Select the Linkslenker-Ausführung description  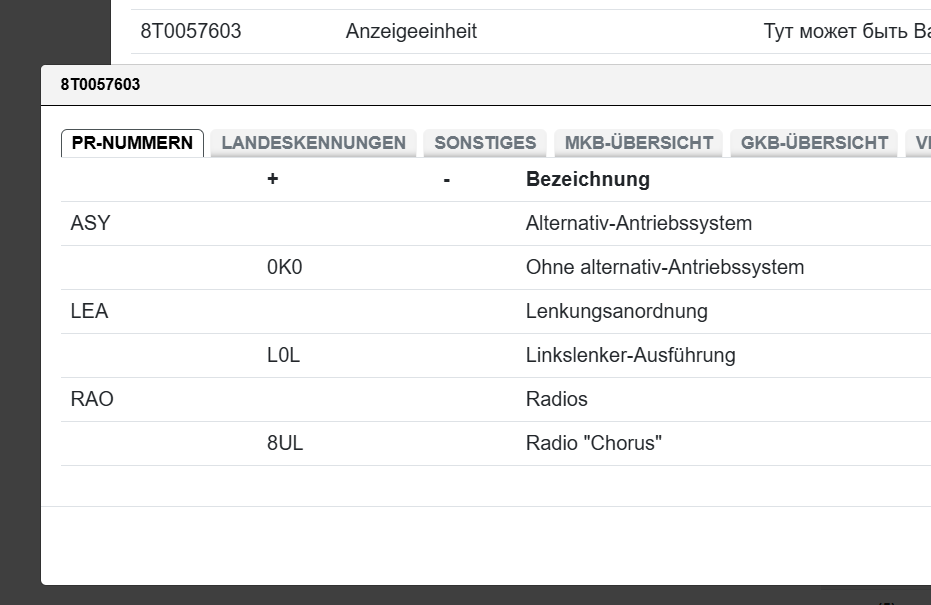coord(630,356)
